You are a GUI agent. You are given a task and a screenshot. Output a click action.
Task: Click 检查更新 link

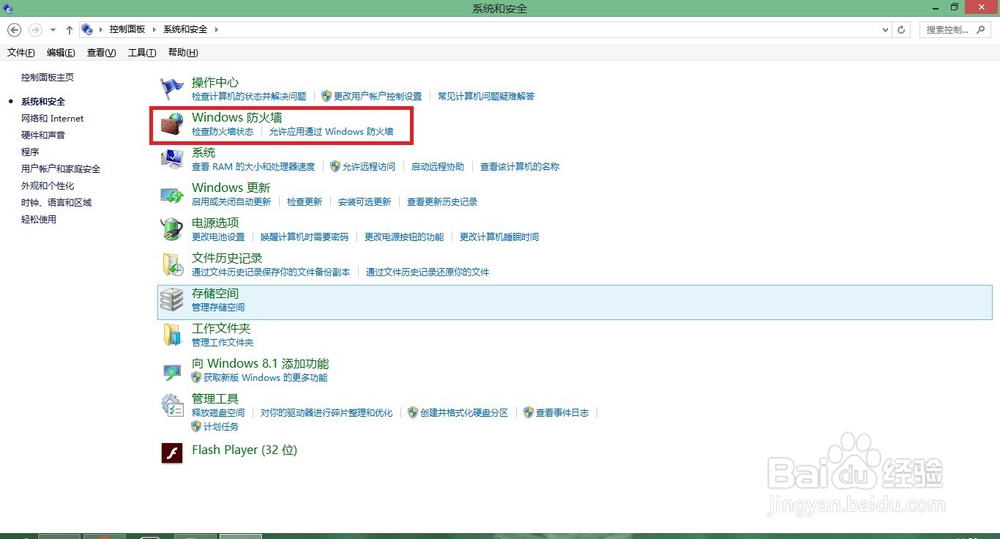click(304, 202)
